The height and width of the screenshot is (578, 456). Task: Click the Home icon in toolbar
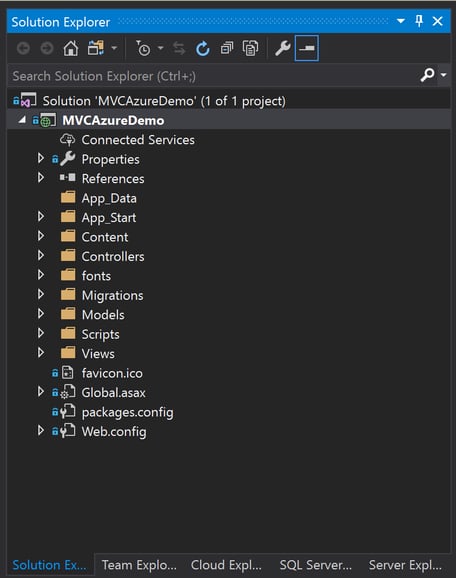70,48
